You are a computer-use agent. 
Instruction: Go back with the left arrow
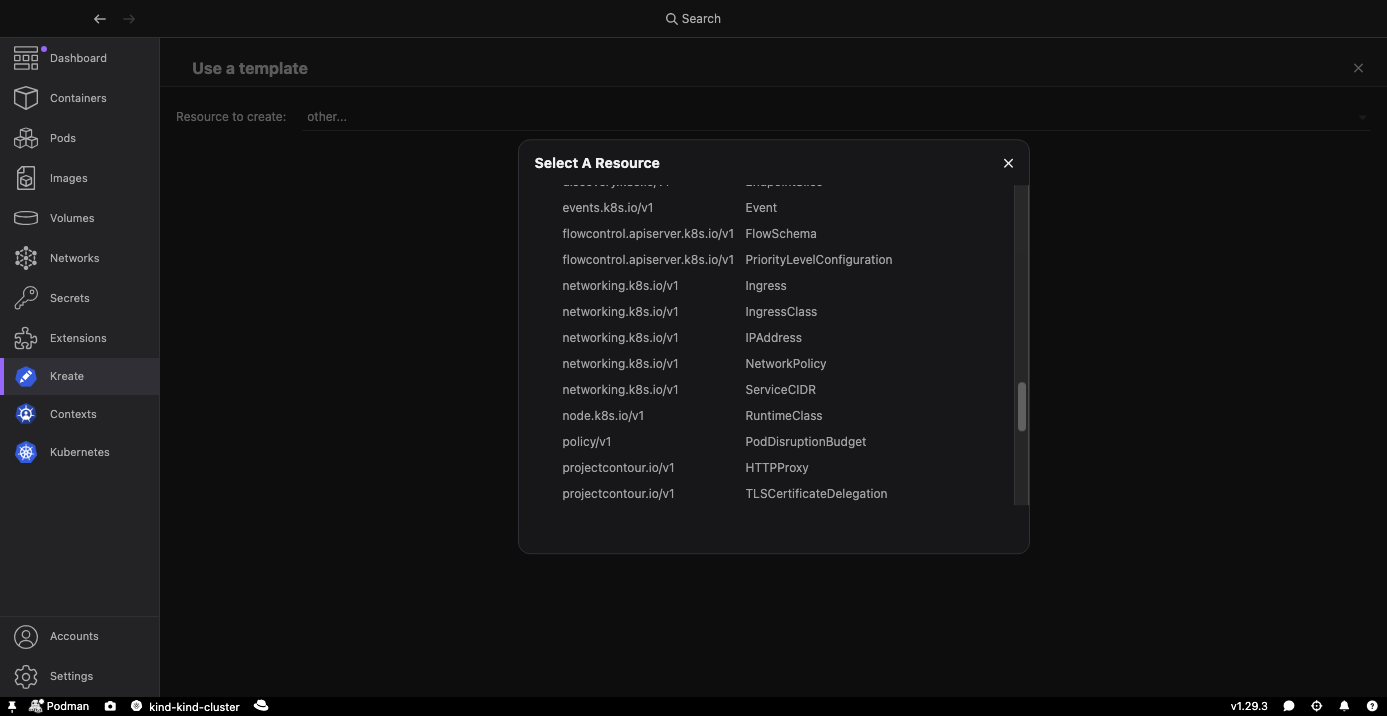(x=99, y=19)
